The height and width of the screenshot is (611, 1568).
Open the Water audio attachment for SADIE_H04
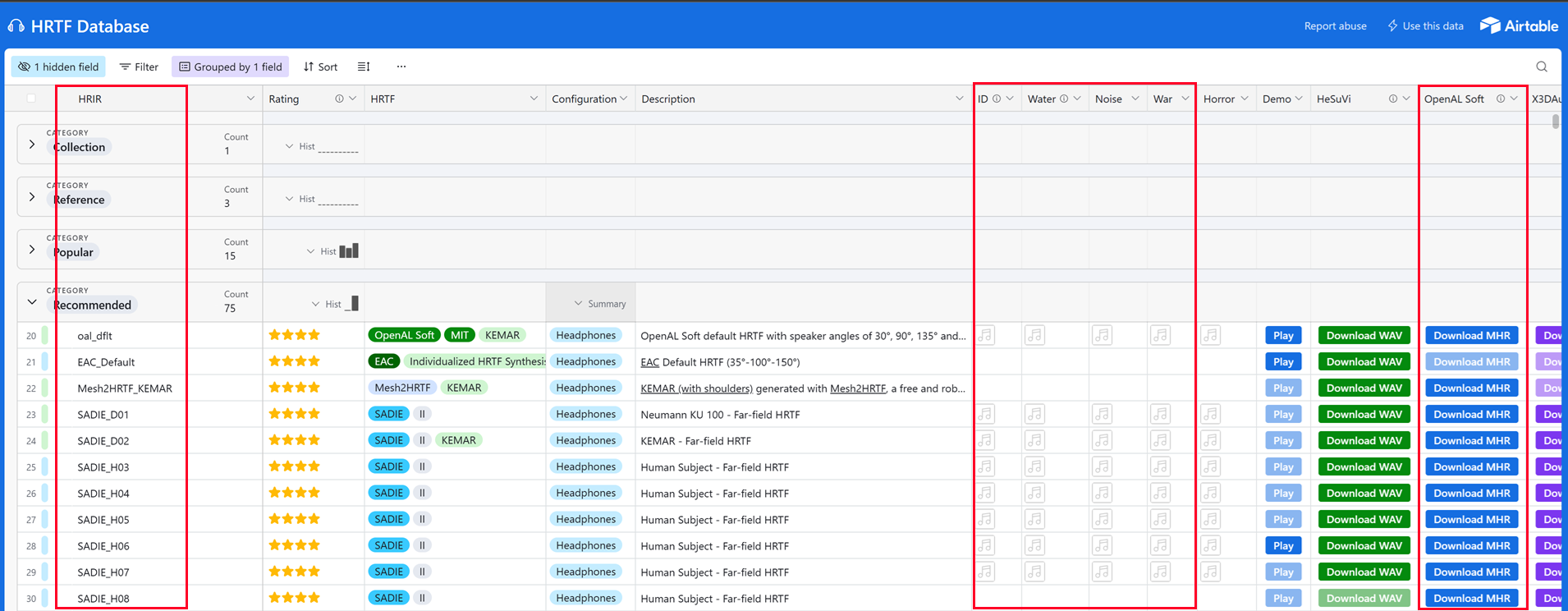point(1034,493)
